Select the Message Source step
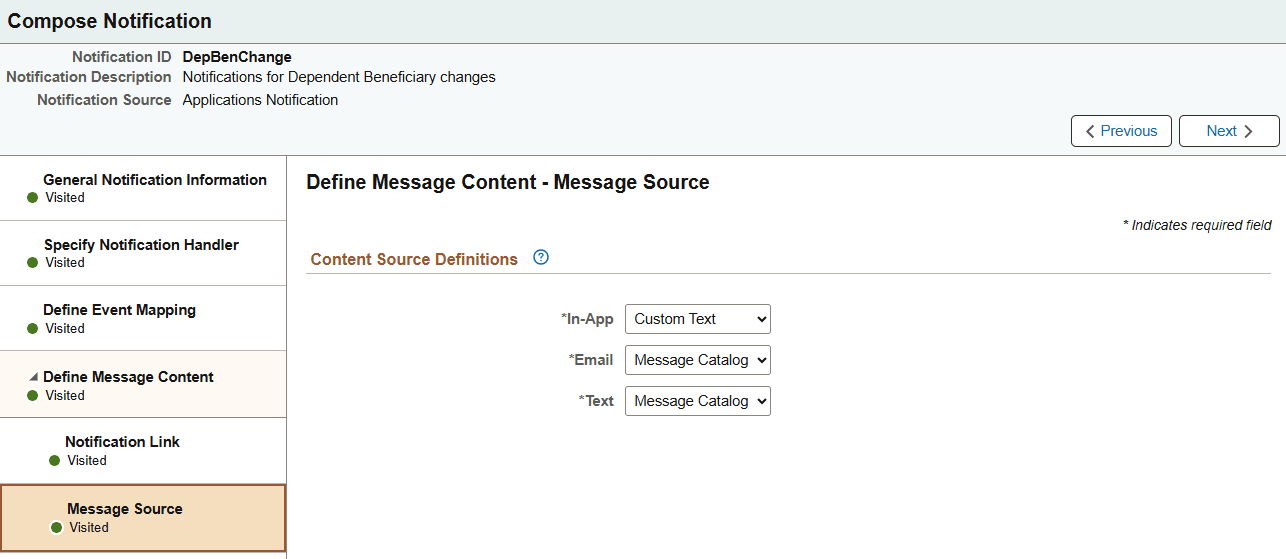The height and width of the screenshot is (559, 1286). coord(125,509)
